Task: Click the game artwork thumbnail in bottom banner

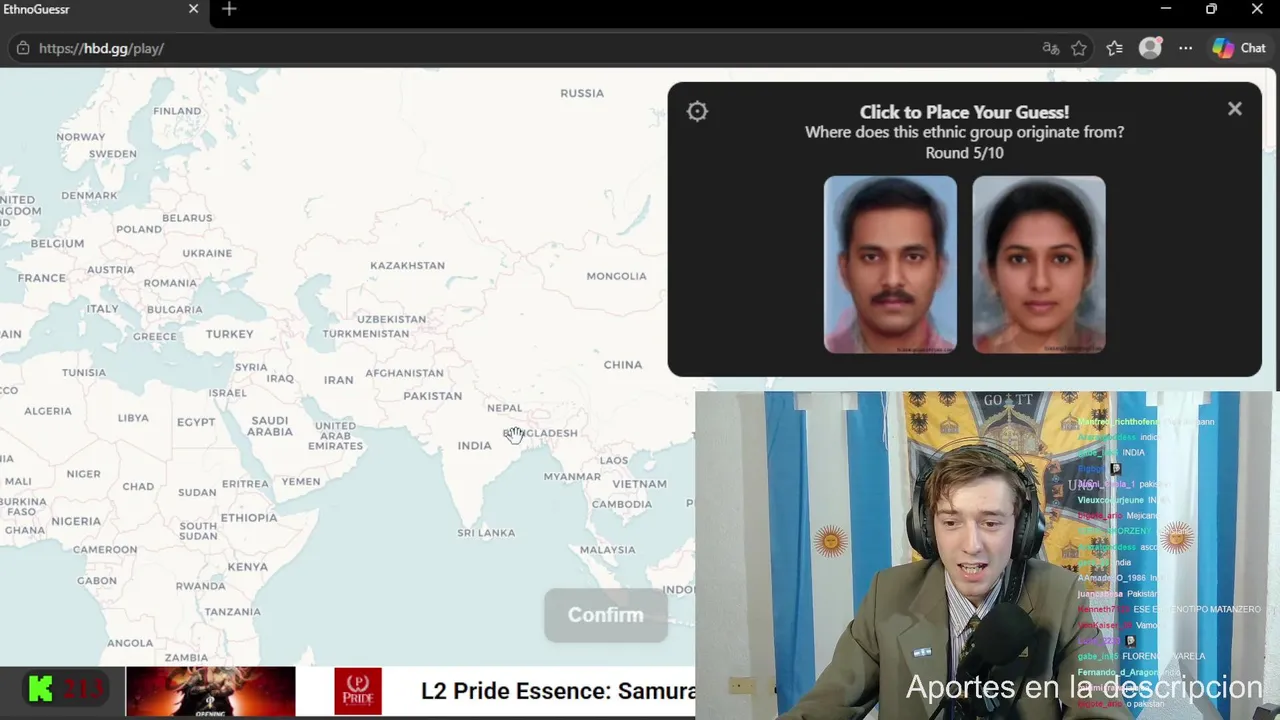Action: click(210, 691)
